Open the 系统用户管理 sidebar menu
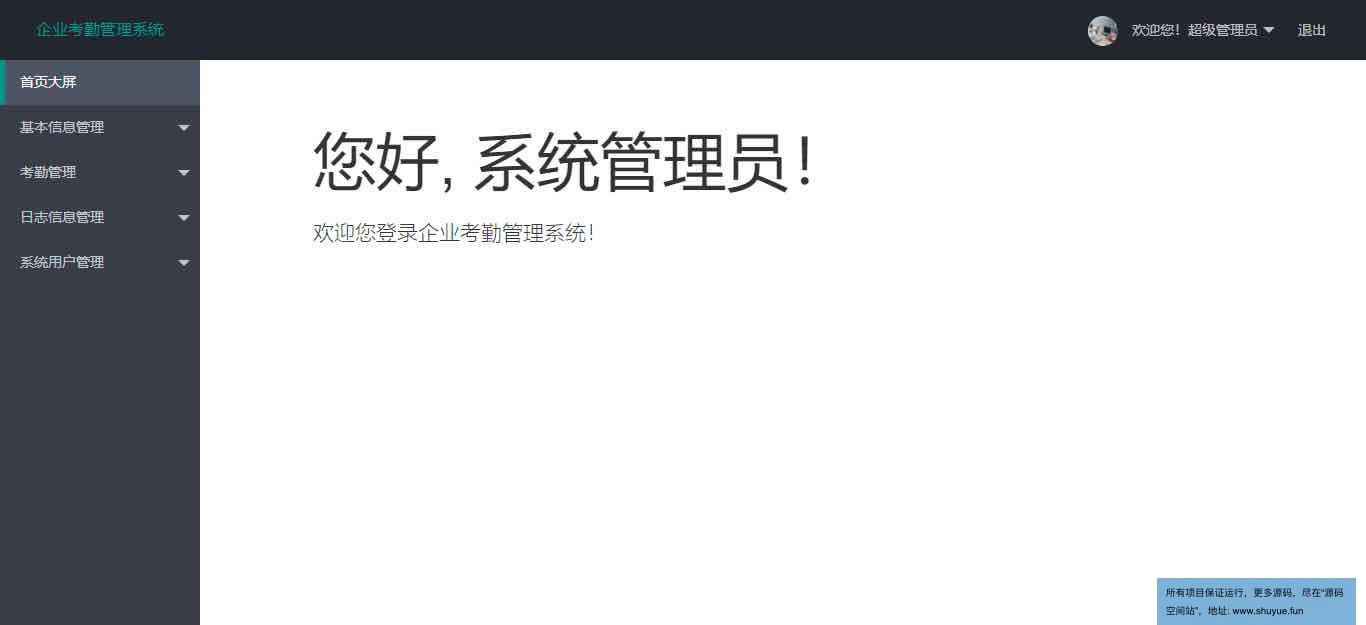The height and width of the screenshot is (625, 1366). [100, 262]
